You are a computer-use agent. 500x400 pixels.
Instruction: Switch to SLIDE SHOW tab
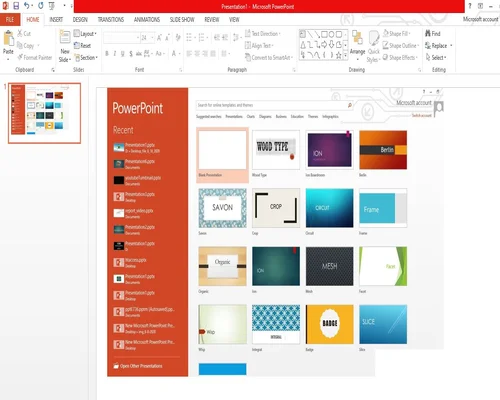tap(182, 19)
